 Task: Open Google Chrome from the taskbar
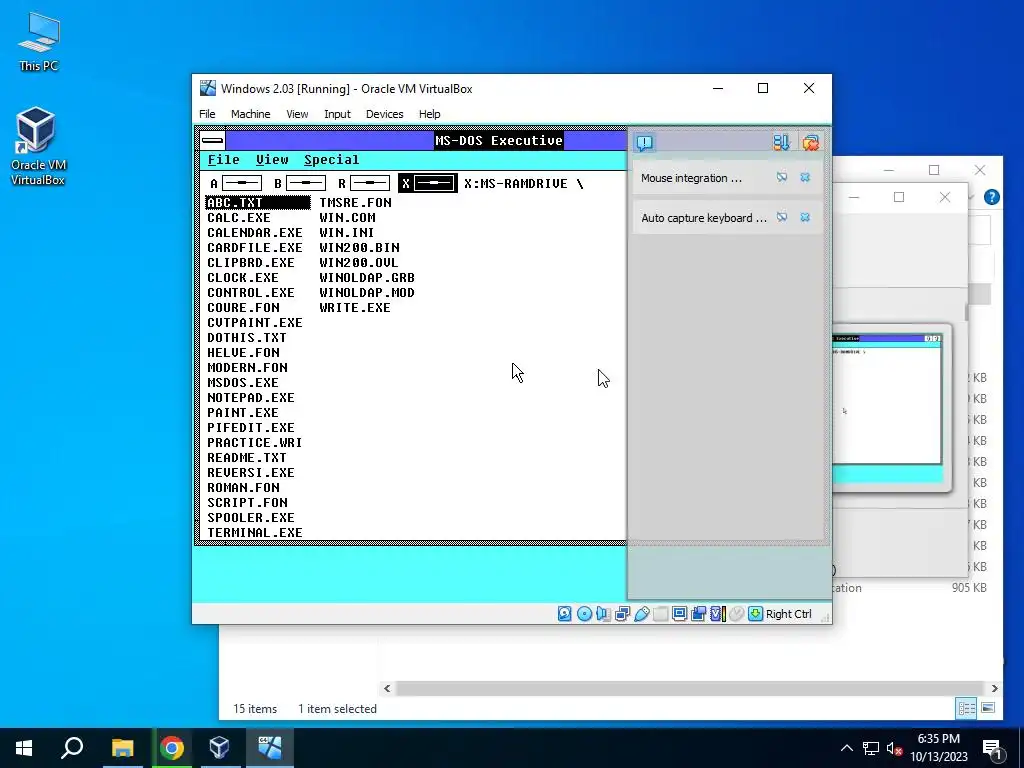pos(172,748)
